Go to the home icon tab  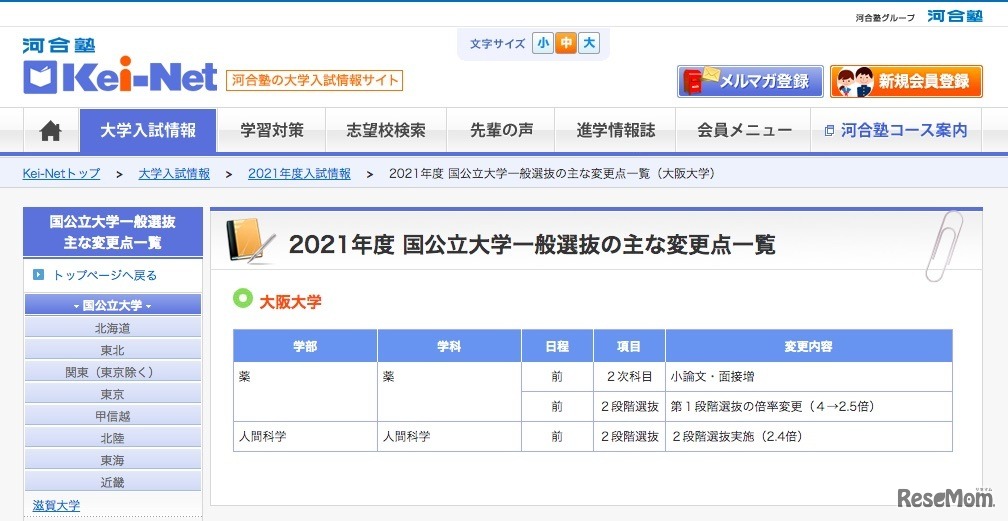point(51,131)
